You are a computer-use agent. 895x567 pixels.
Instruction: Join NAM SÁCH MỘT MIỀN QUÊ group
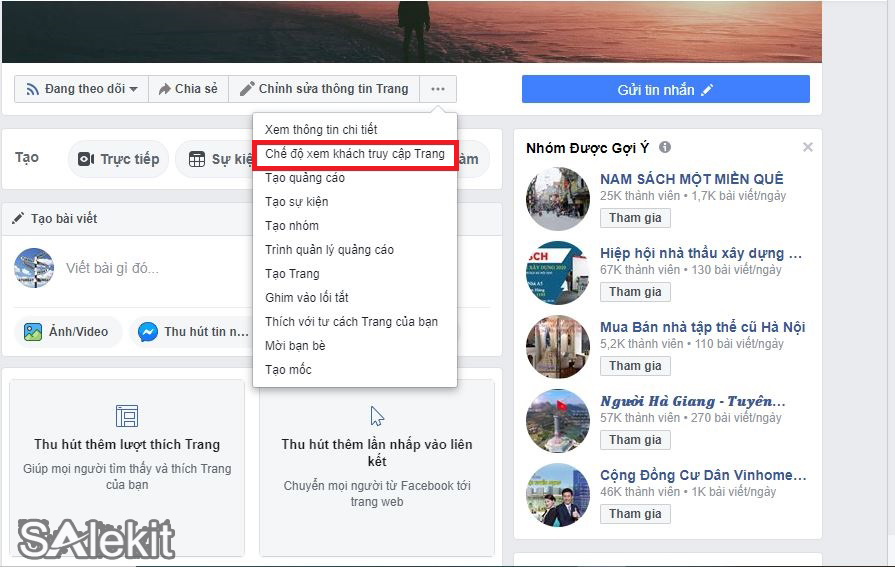pyautogui.click(x=635, y=218)
